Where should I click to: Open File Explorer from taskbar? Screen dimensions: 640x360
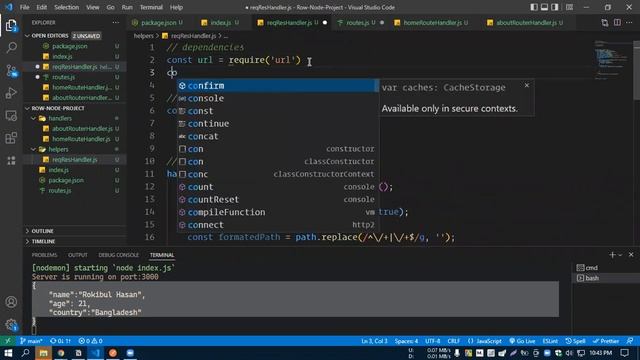(x=43, y=353)
